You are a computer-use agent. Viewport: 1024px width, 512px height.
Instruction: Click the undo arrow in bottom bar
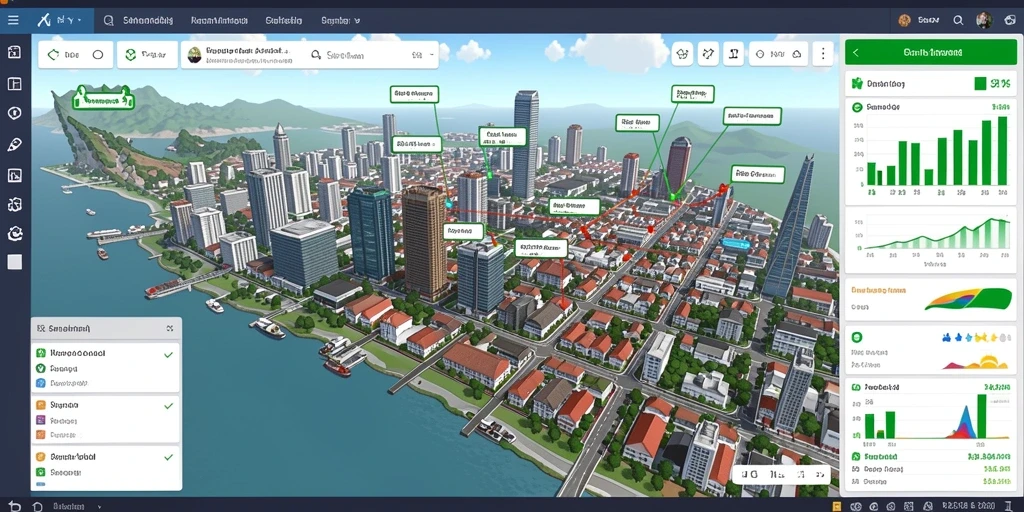pyautogui.click(x=14, y=506)
